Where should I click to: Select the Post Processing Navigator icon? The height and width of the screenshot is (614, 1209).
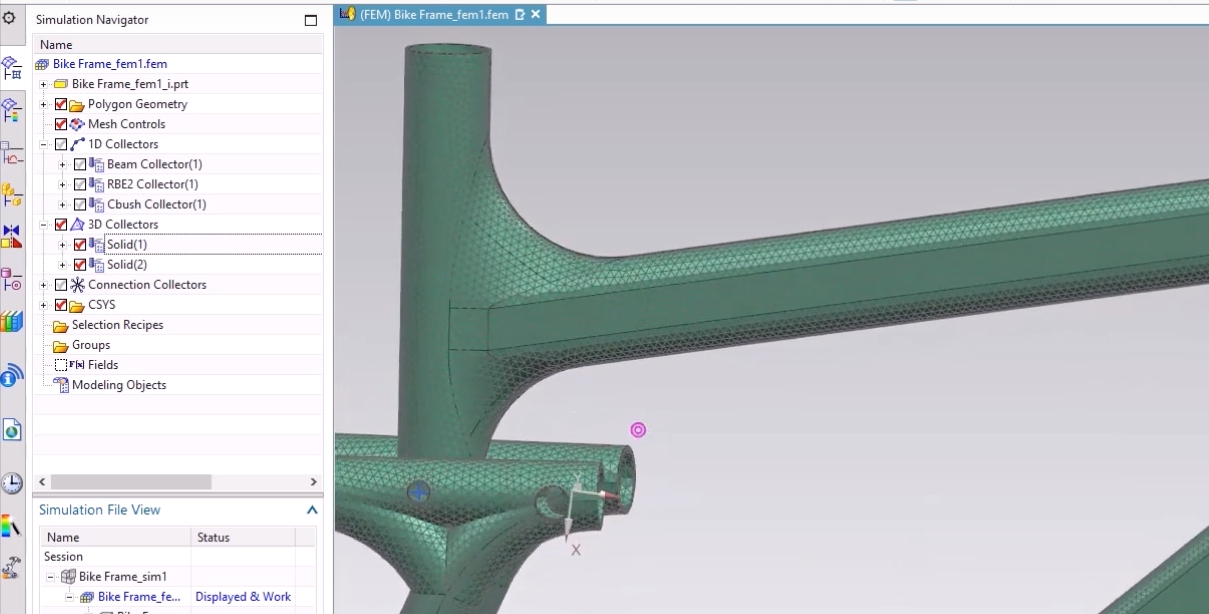(12, 112)
